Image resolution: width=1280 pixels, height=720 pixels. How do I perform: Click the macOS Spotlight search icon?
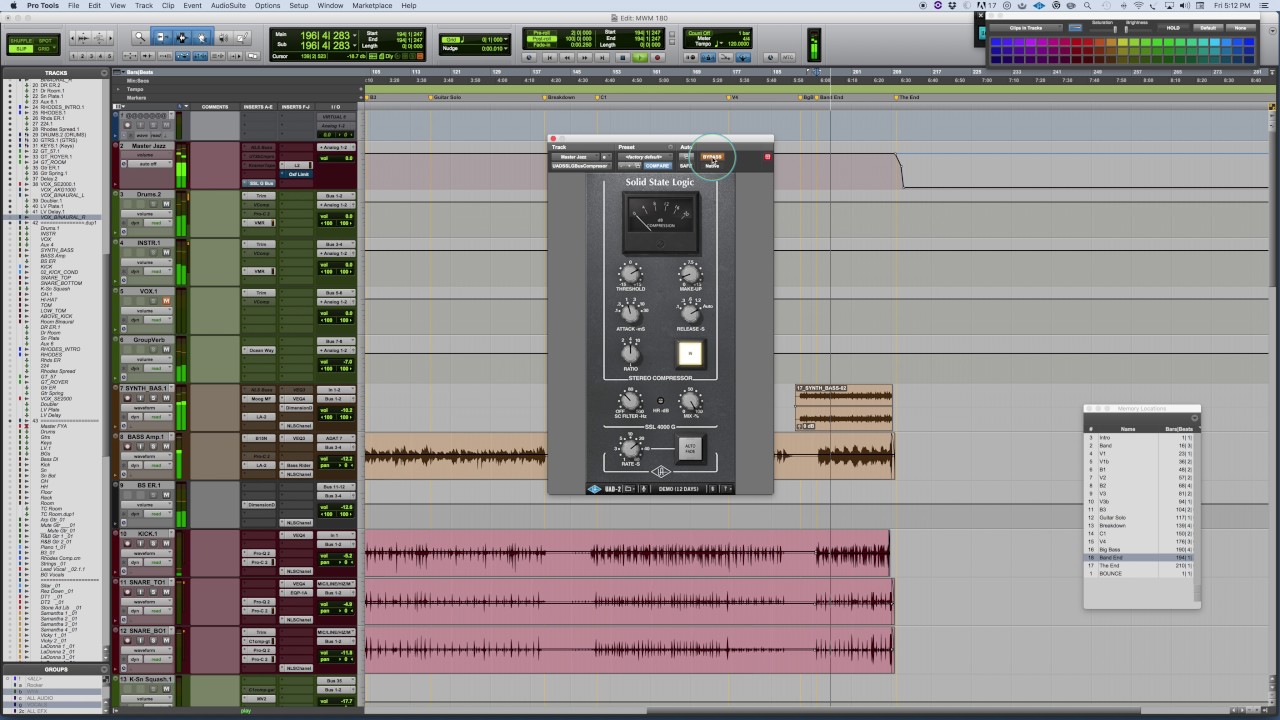coord(1087,5)
